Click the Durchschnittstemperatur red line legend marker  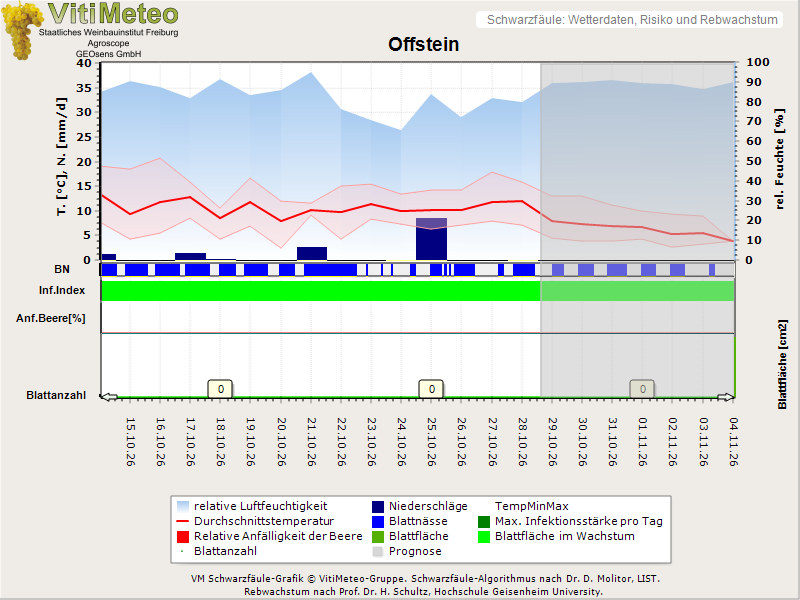point(183,521)
